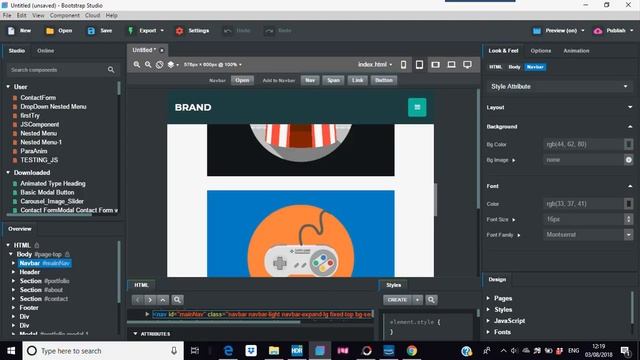
Task: Open Settings gear in toolbar
Action: coord(180,31)
